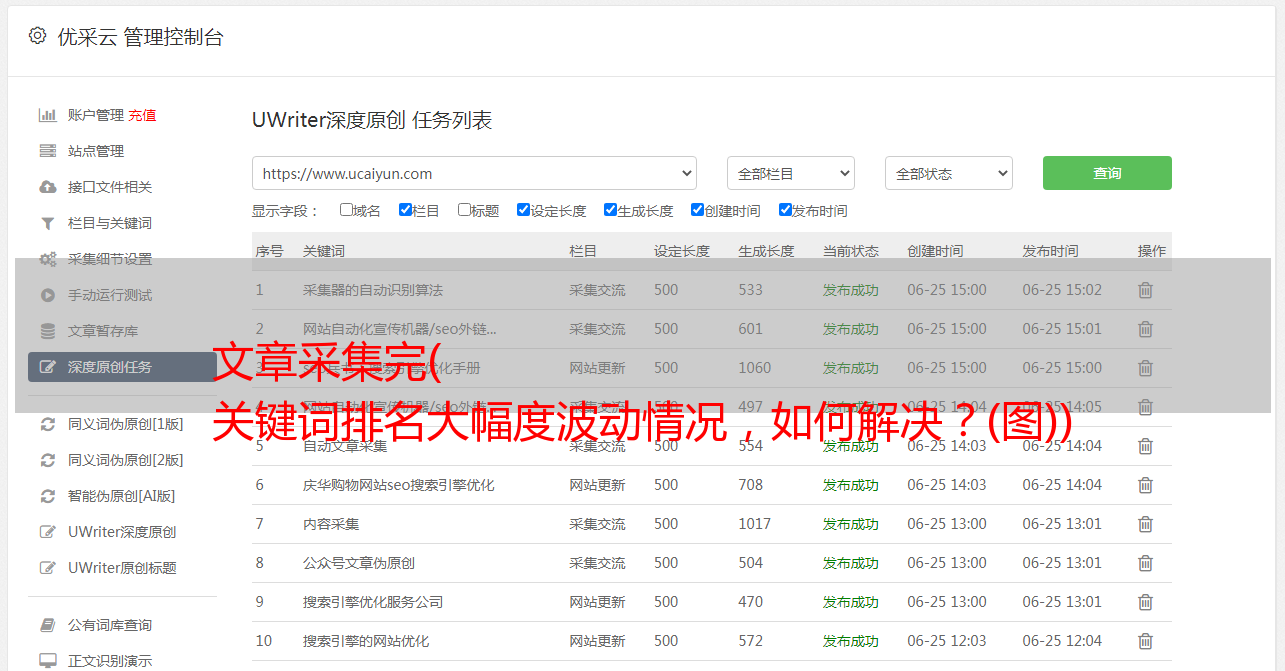Click the gear icon beside 优采云 管理控制台

37,36
